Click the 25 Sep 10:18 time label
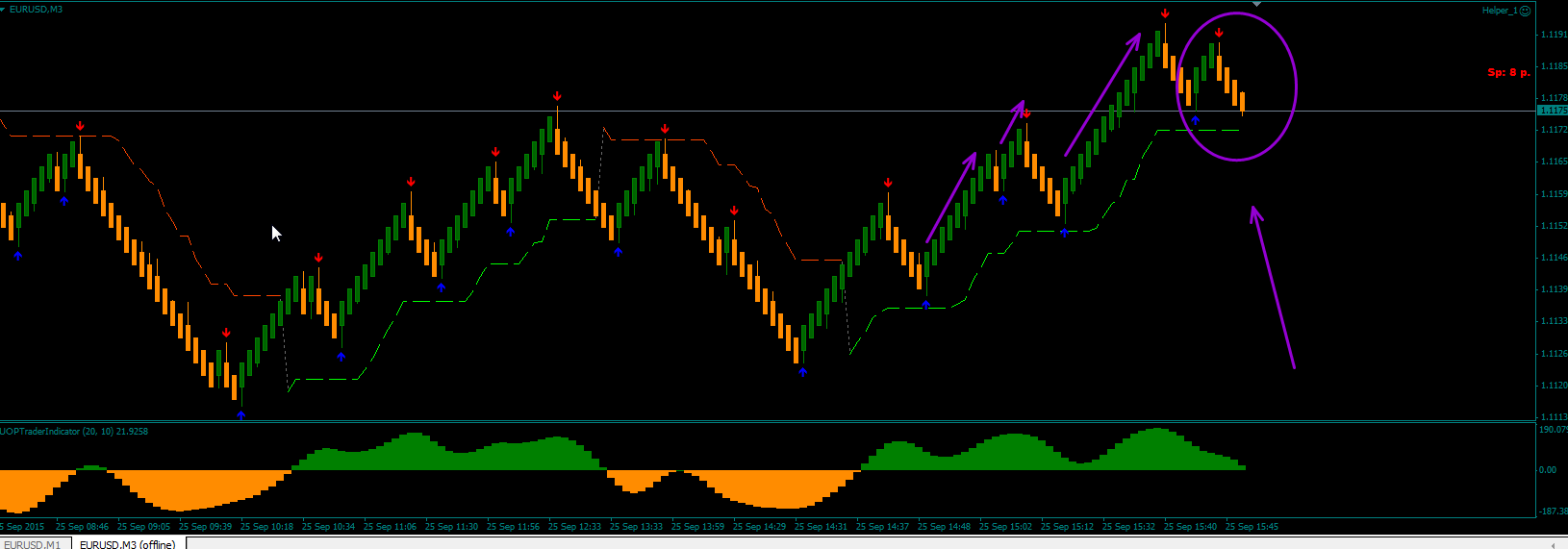This screenshot has width=1568, height=549. coord(266,527)
